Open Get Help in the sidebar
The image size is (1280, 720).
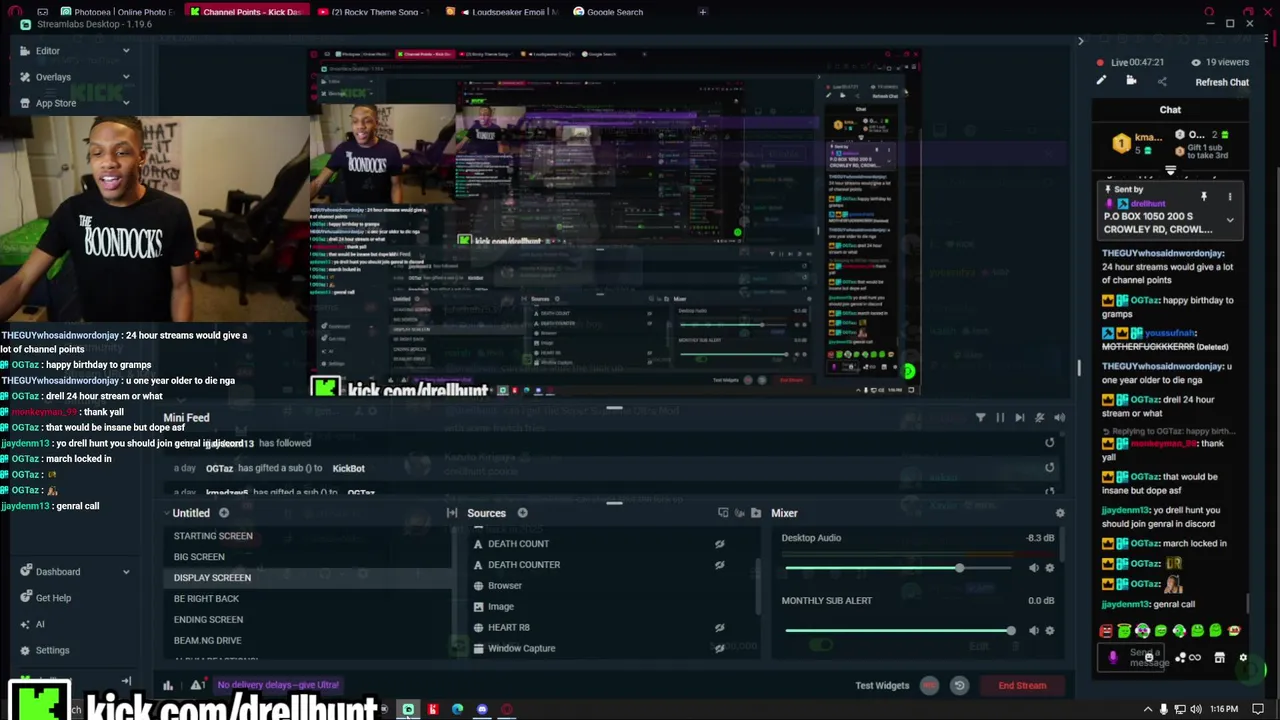coord(53,598)
